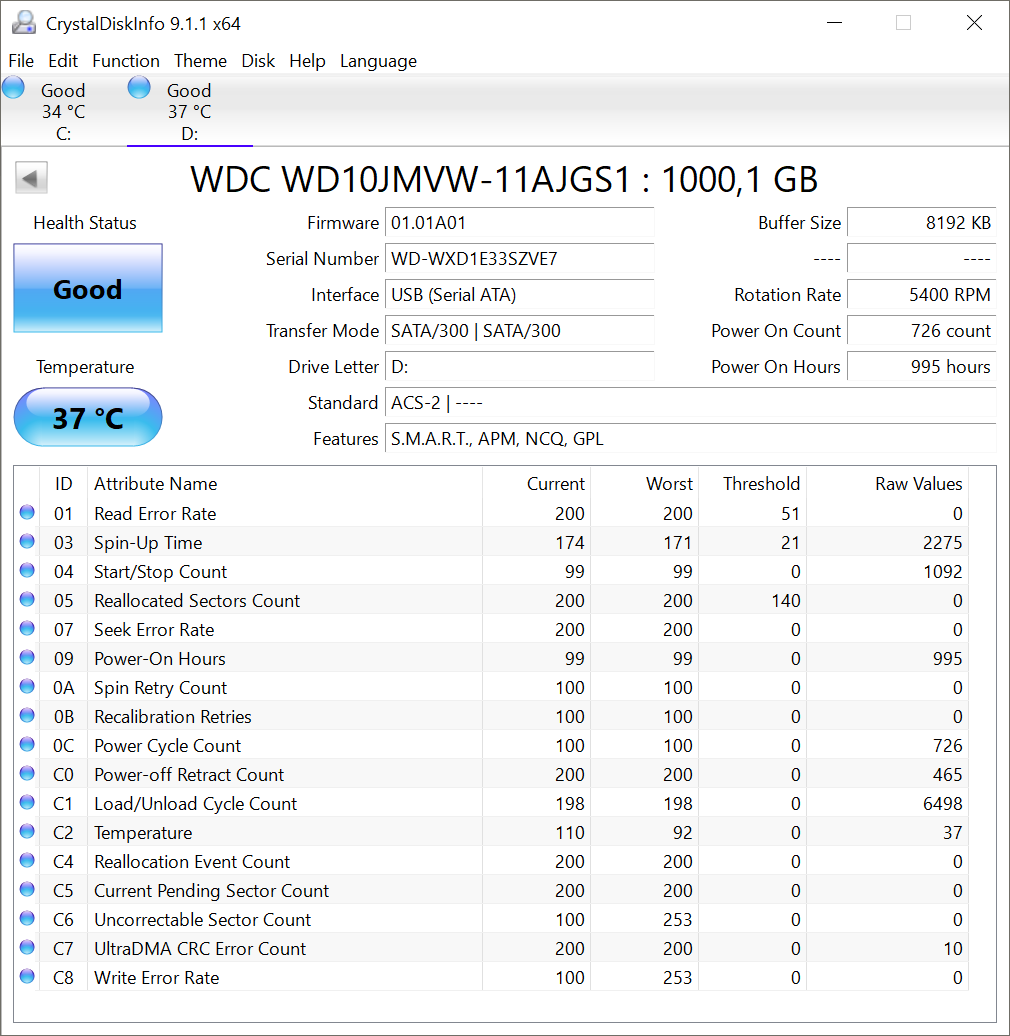Click the ID column header

(63, 484)
